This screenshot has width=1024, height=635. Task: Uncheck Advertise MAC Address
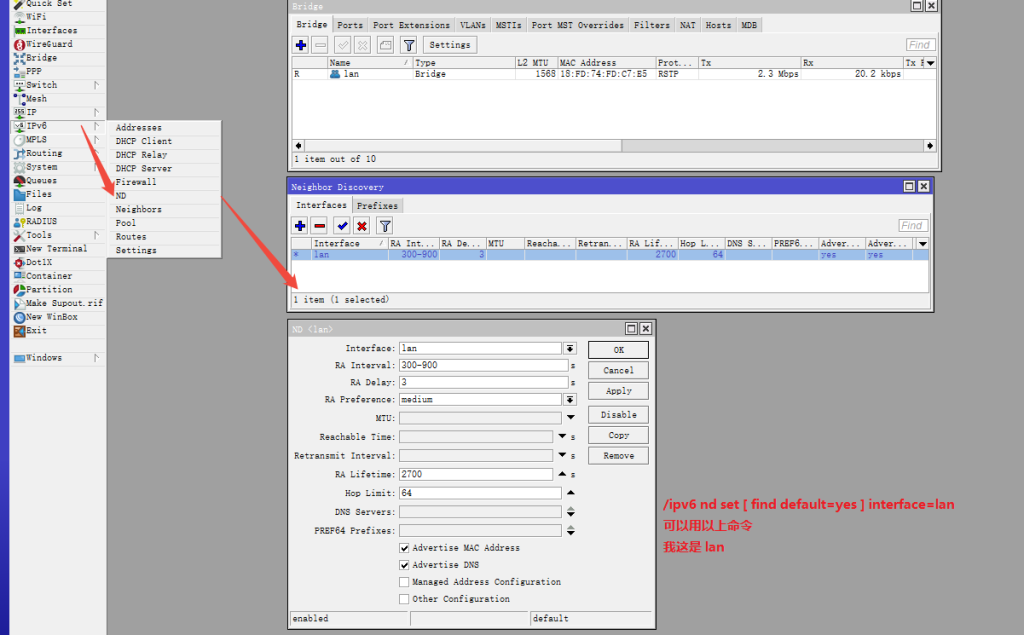(x=404, y=548)
